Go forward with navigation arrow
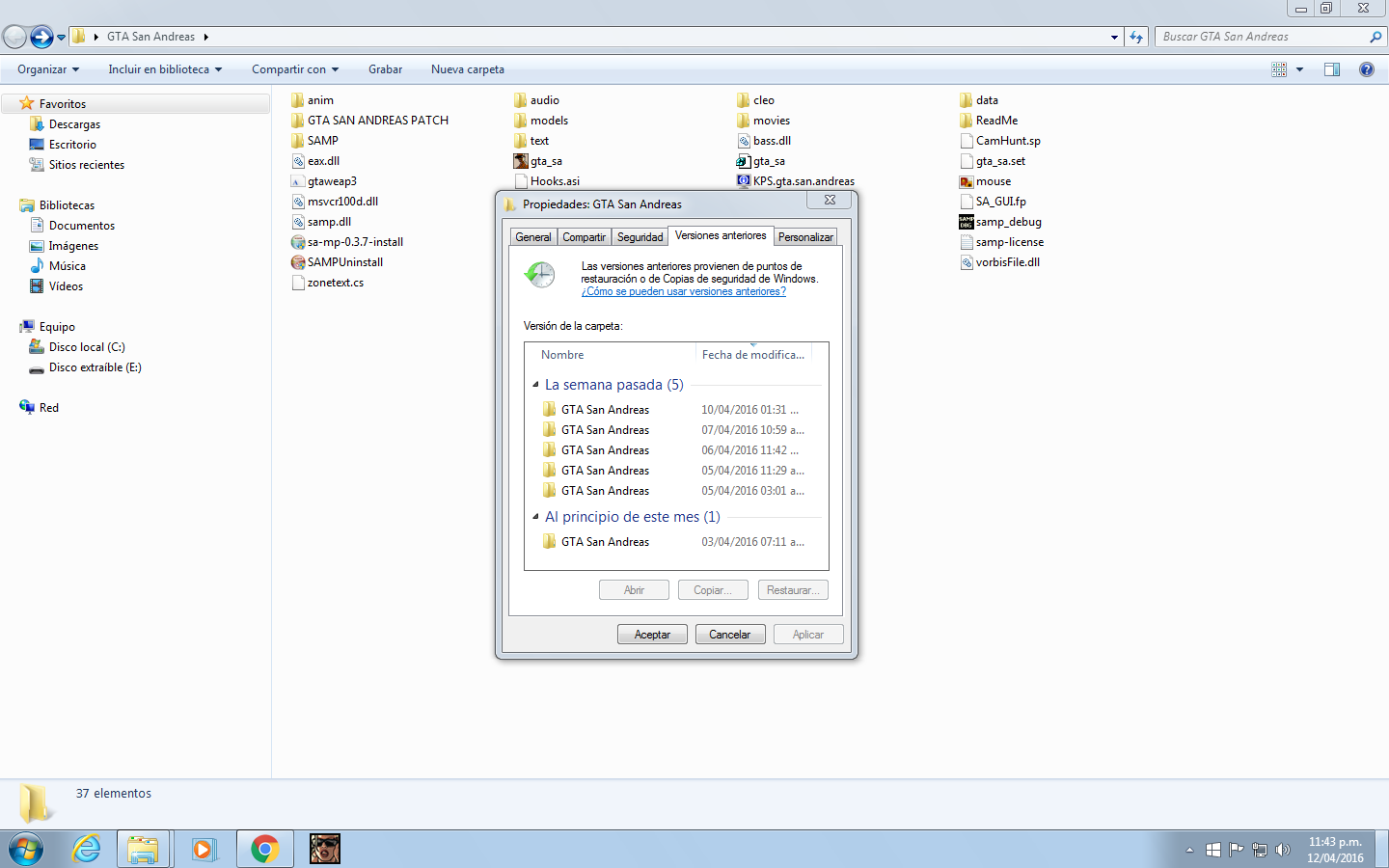This screenshot has width=1389, height=868. (41, 37)
